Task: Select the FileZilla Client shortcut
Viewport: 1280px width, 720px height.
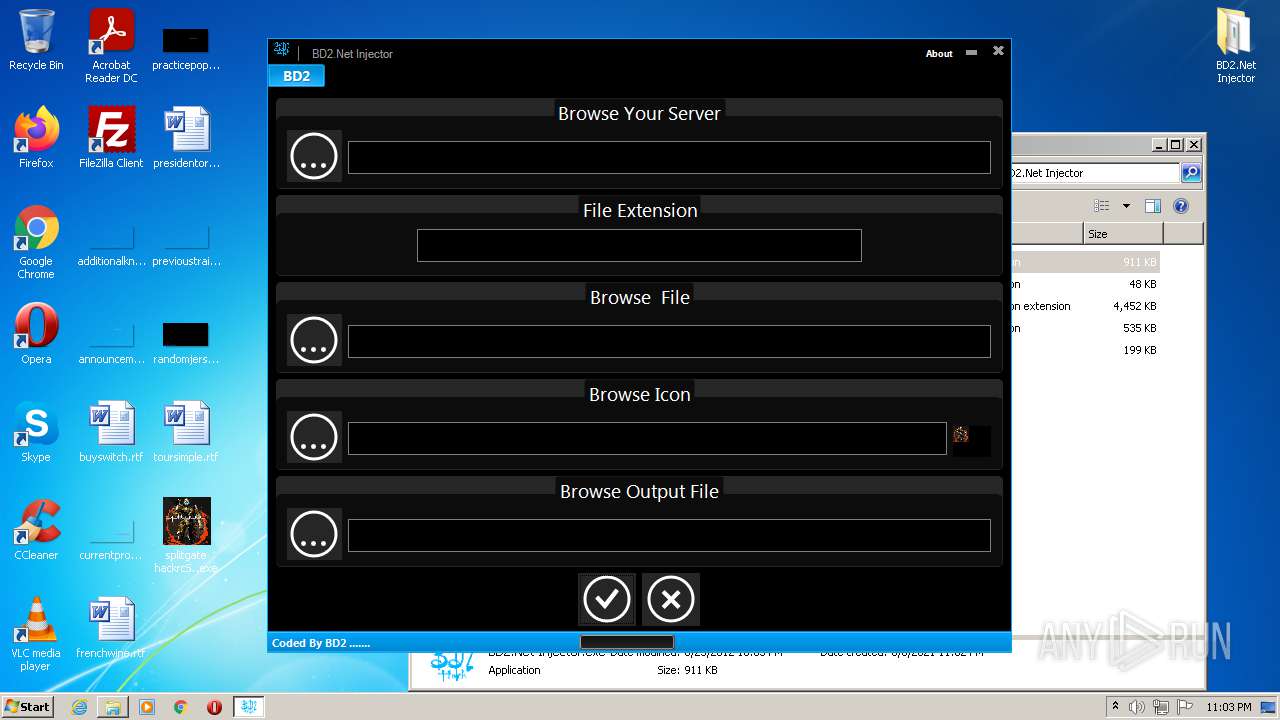Action: tap(111, 137)
